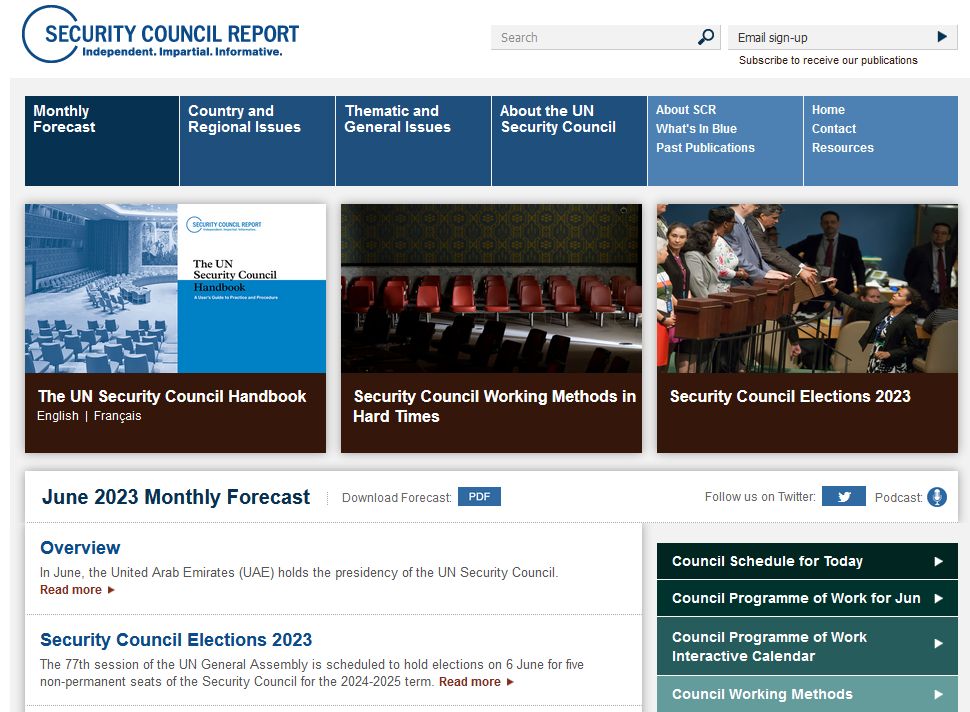Click the Security Council Report logo
This screenshot has width=970, height=712.
coord(160,35)
